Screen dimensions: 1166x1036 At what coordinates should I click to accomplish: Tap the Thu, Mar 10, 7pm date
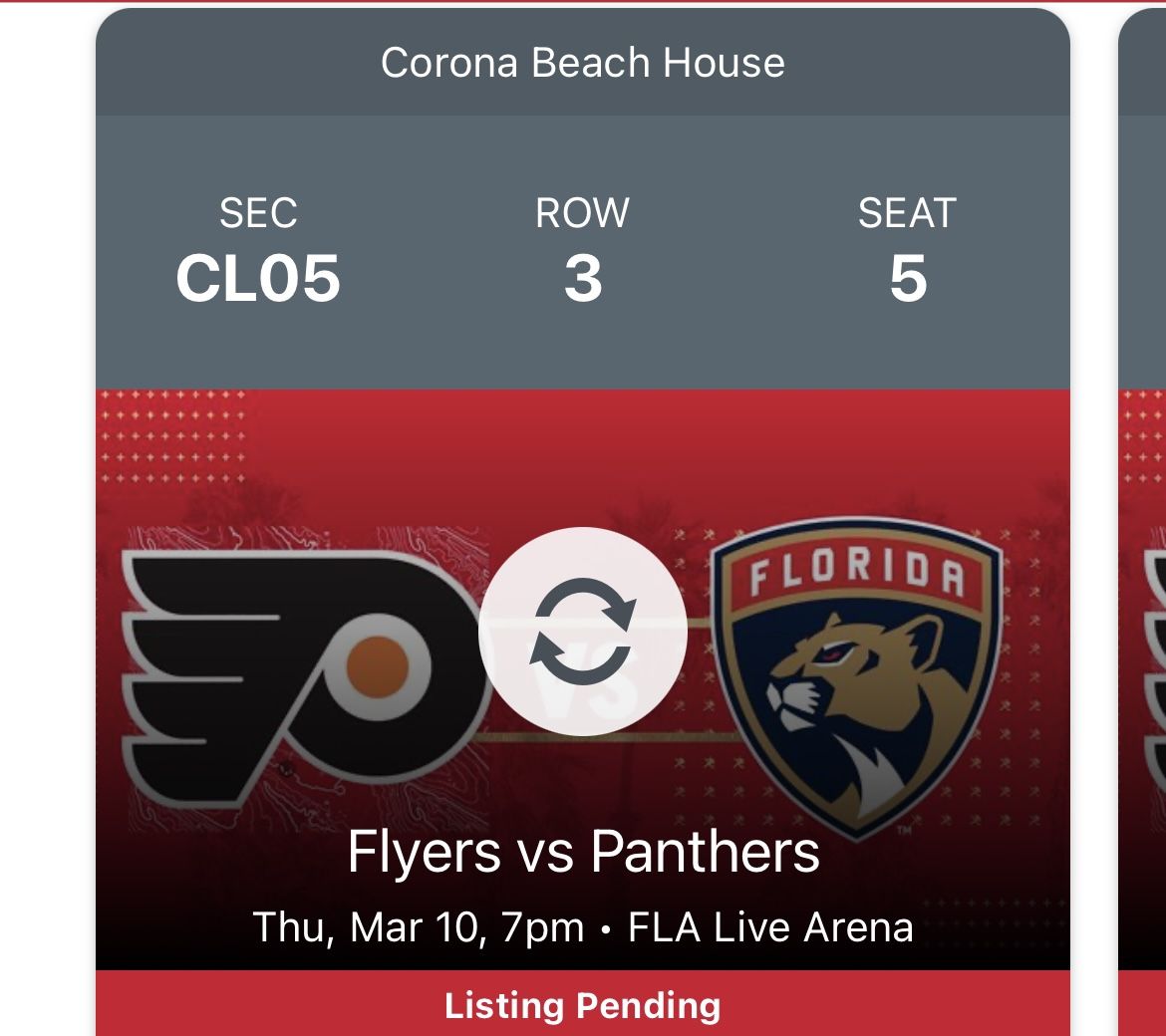pos(419,927)
